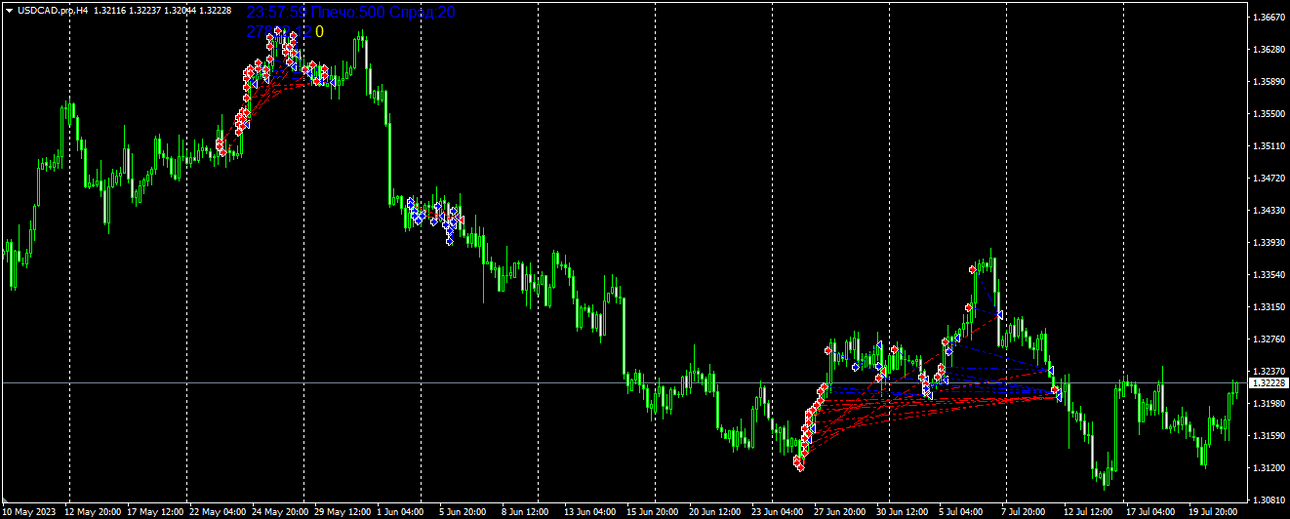The image size is (1290, 519).
Task: Click the 19 Jul 20:00 time label
Action: pos(1211,511)
